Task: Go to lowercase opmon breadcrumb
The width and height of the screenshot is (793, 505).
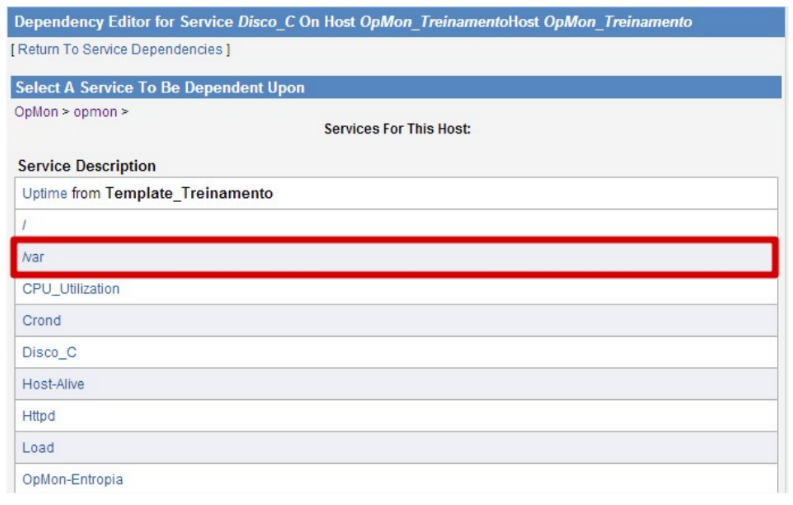Action: point(95,111)
